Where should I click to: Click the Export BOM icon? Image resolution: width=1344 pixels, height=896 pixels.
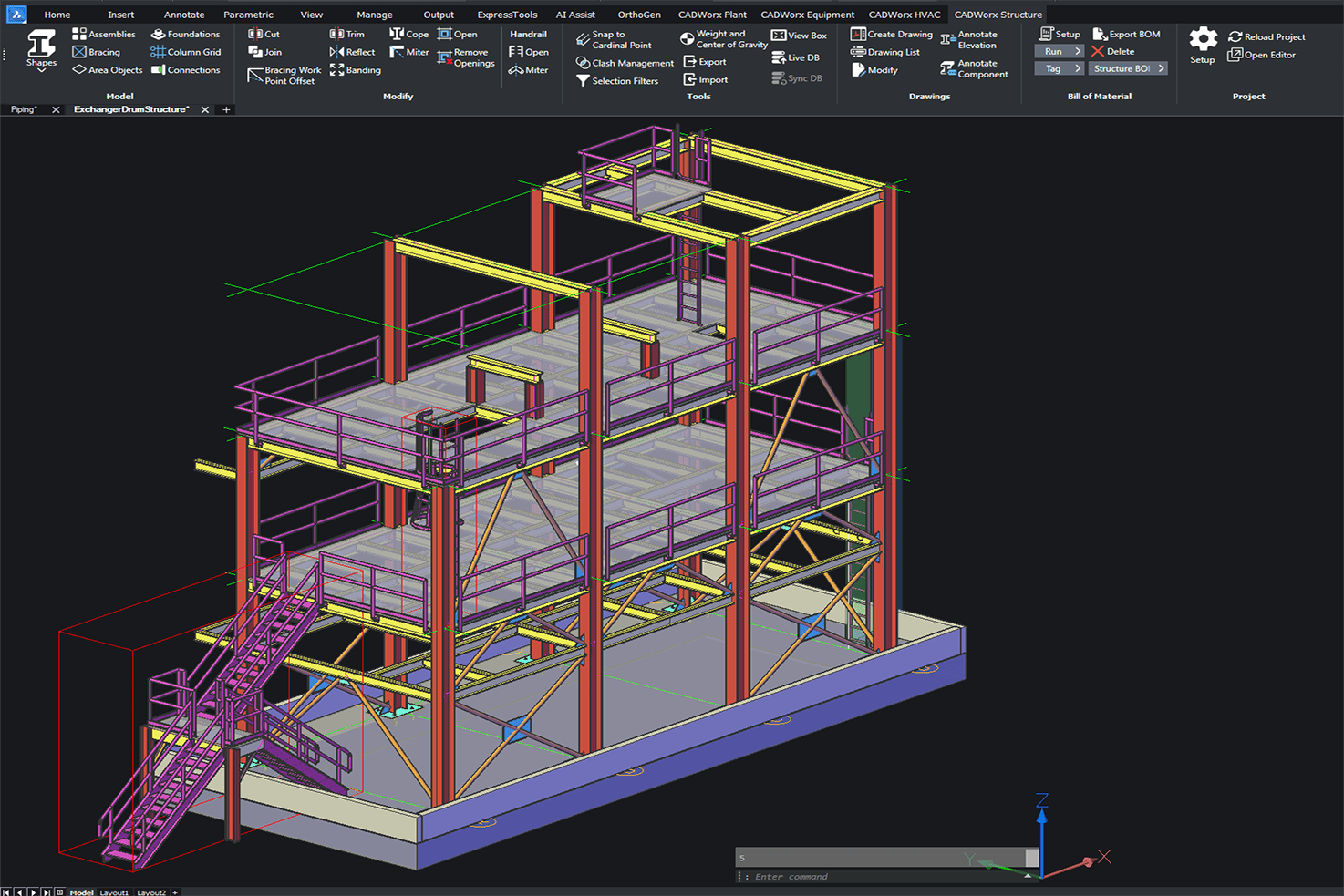tap(1100, 34)
